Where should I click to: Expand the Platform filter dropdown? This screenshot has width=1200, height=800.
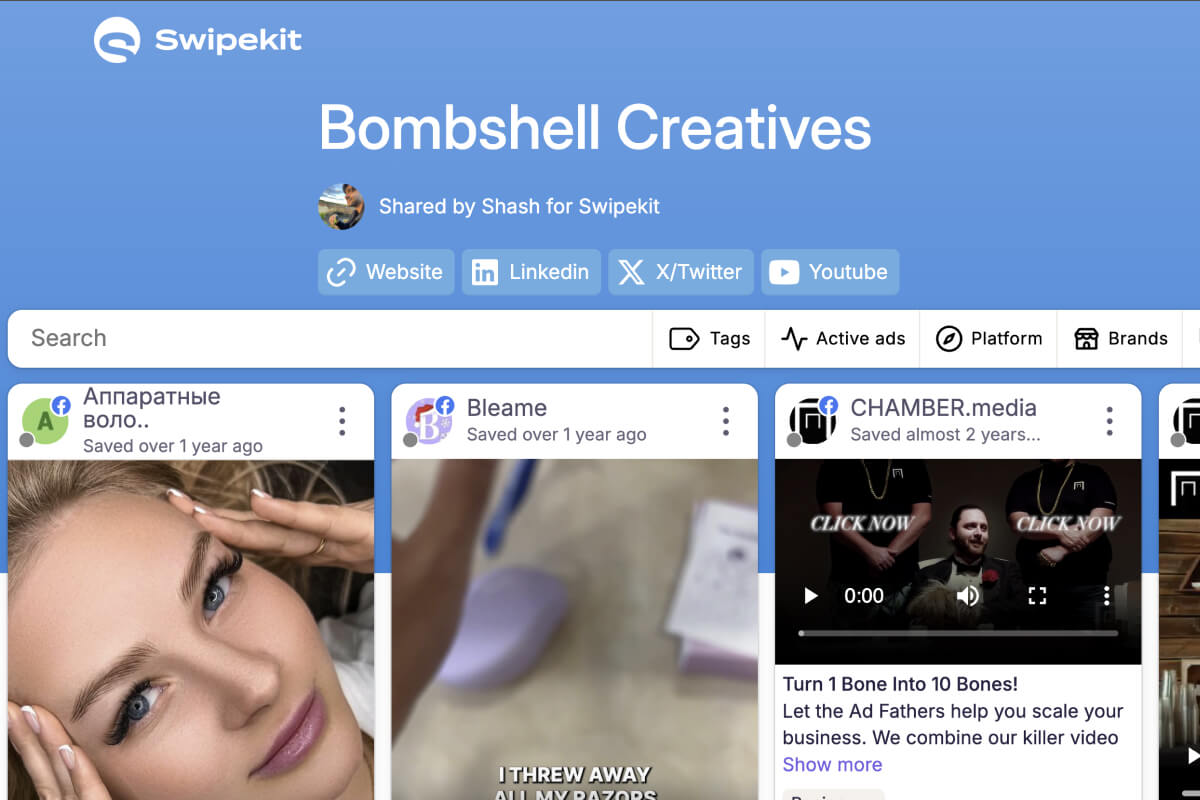pyautogui.click(x=989, y=339)
